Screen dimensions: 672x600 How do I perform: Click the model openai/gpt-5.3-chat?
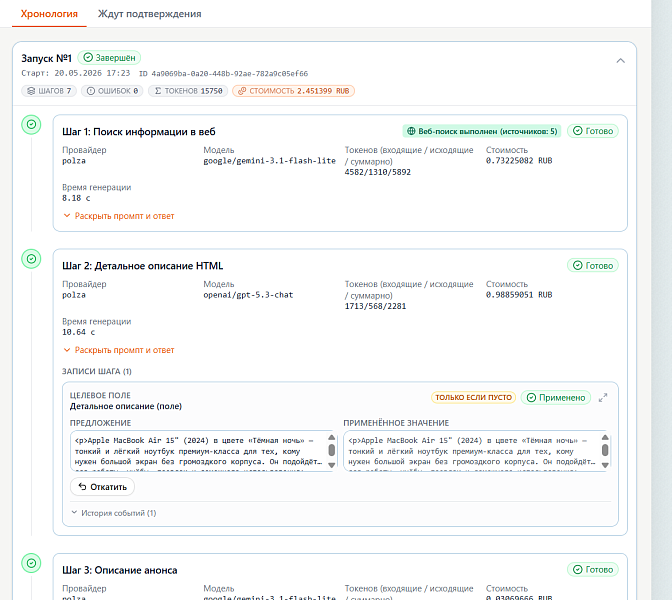[x=248, y=295]
